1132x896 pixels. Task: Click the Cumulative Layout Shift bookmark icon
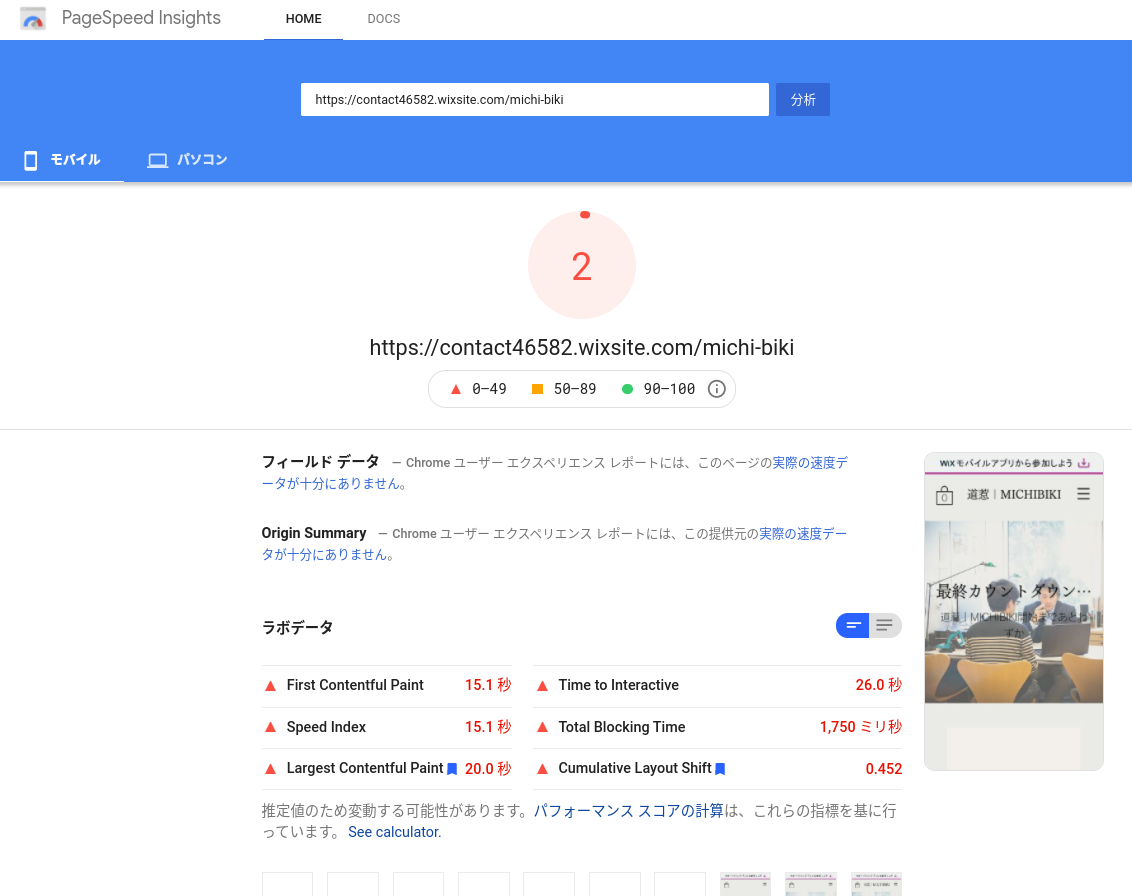click(x=720, y=769)
